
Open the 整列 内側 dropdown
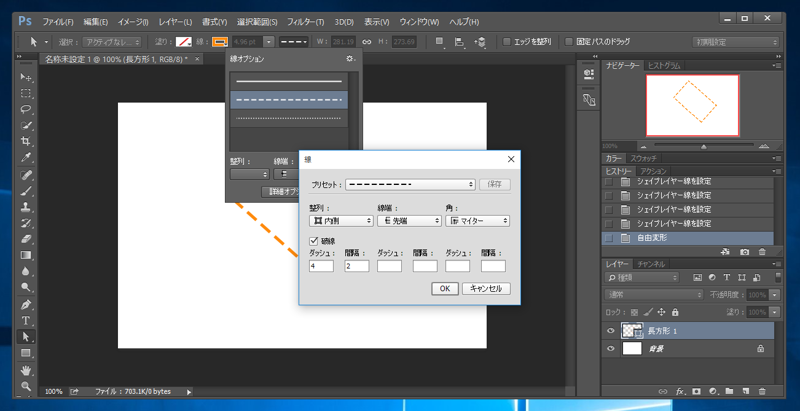(x=341, y=221)
